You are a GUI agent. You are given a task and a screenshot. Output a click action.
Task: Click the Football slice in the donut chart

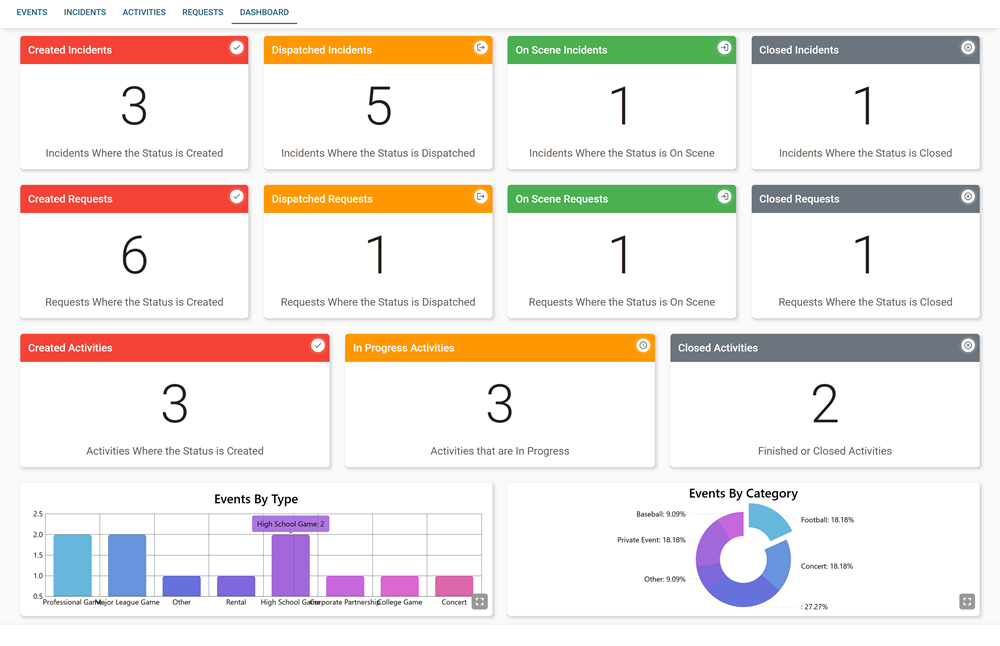click(769, 520)
